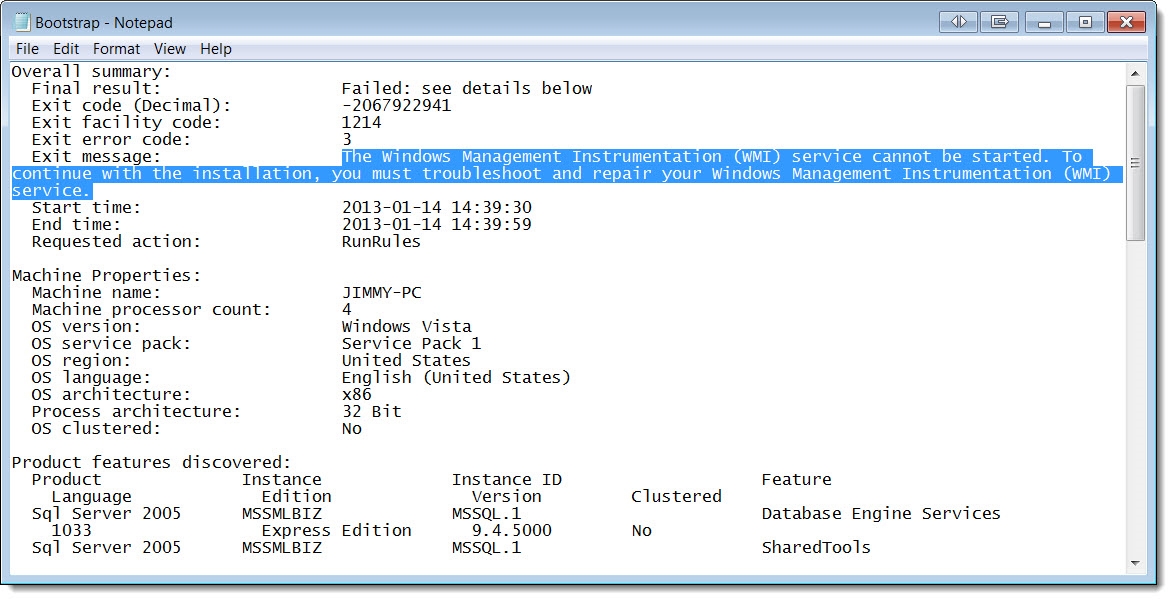Minimize the Bootstrap Notepad window
1172x600 pixels.
click(1044, 21)
